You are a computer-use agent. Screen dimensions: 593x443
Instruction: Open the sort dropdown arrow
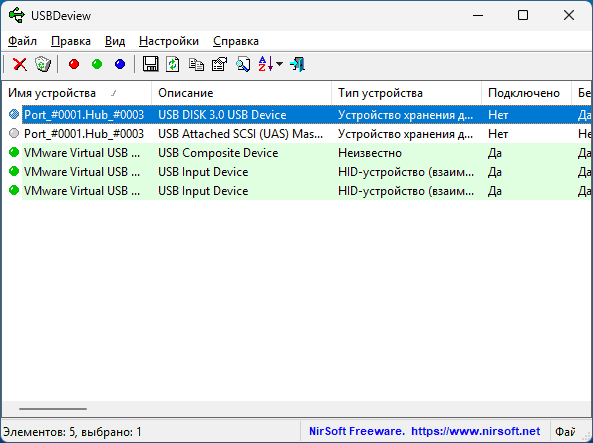point(279,64)
